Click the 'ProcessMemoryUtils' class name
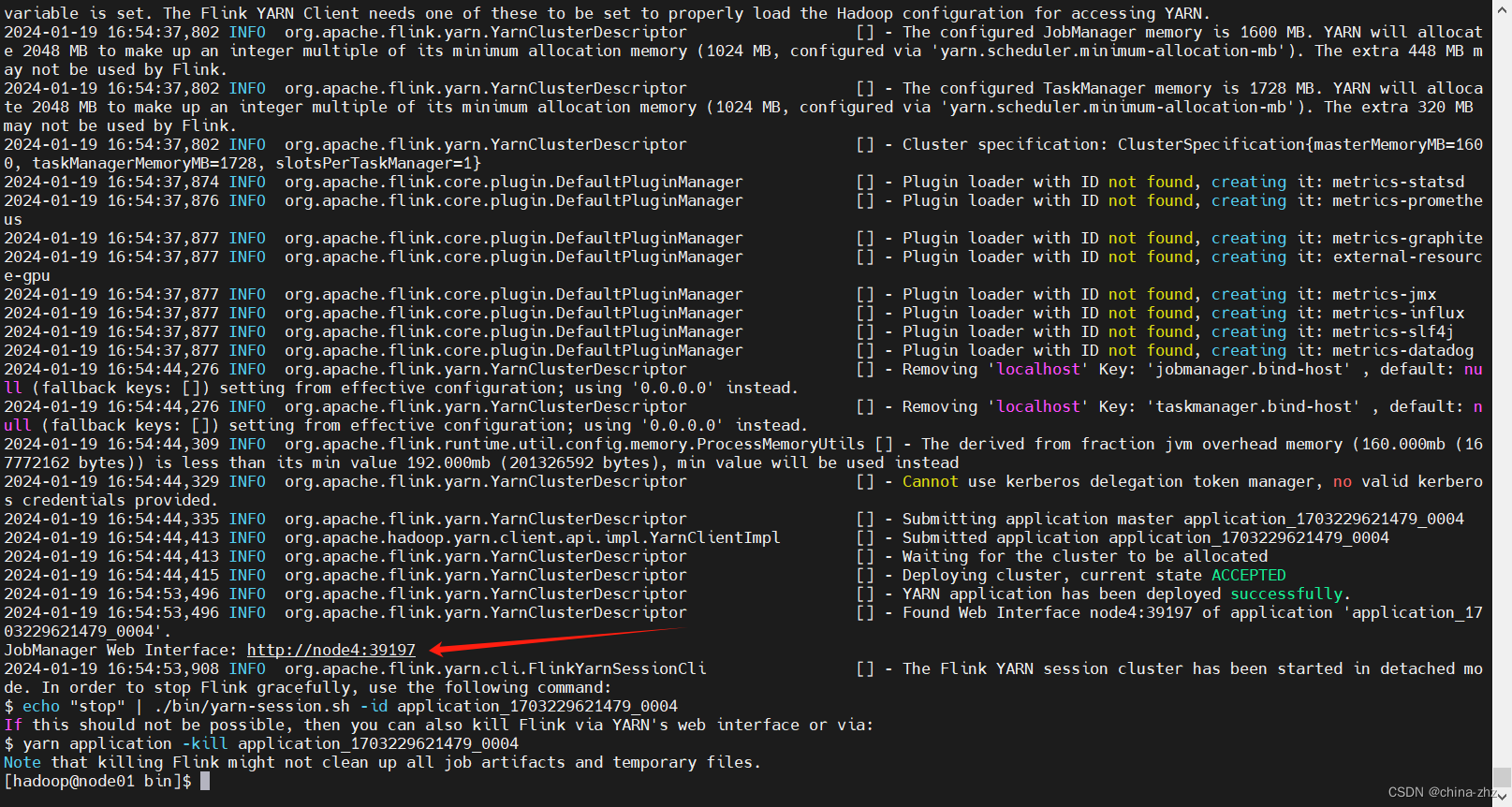 (x=781, y=444)
